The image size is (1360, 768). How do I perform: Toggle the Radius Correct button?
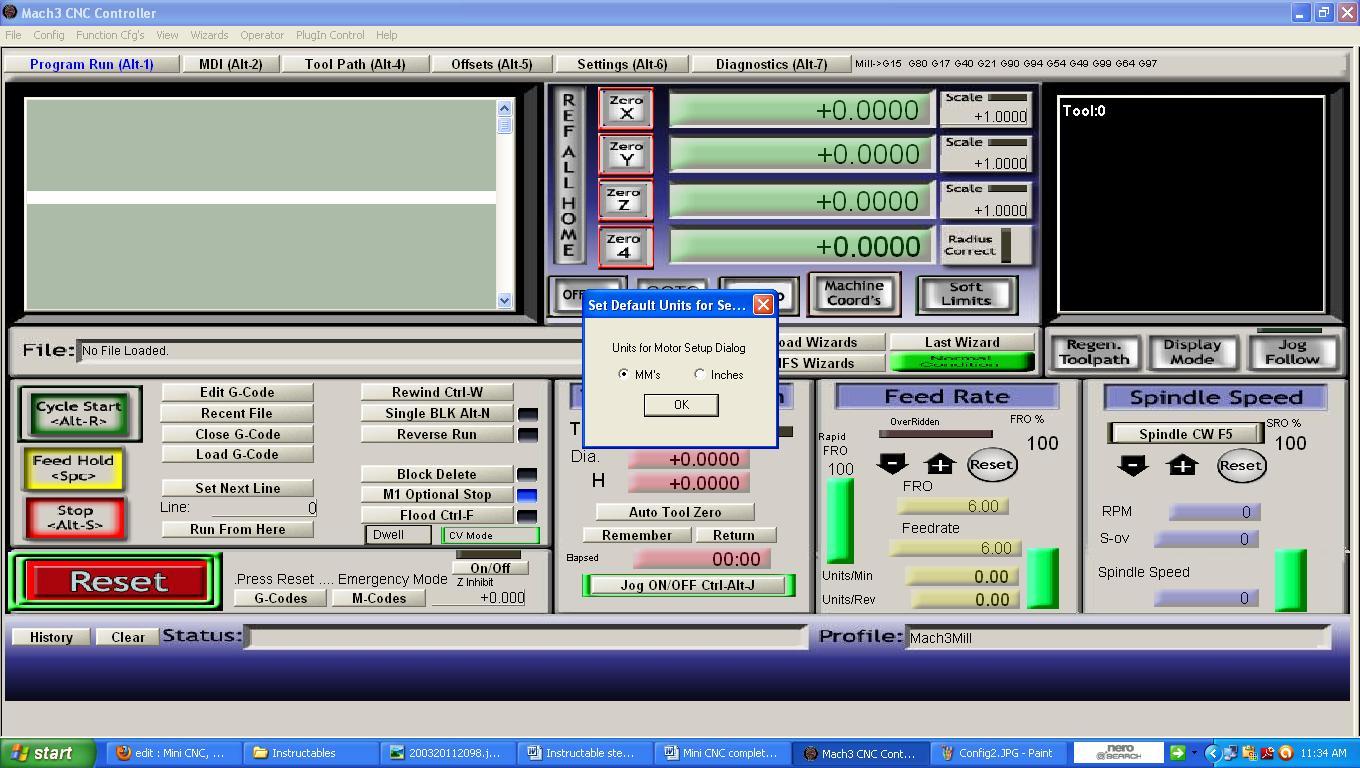tap(985, 245)
